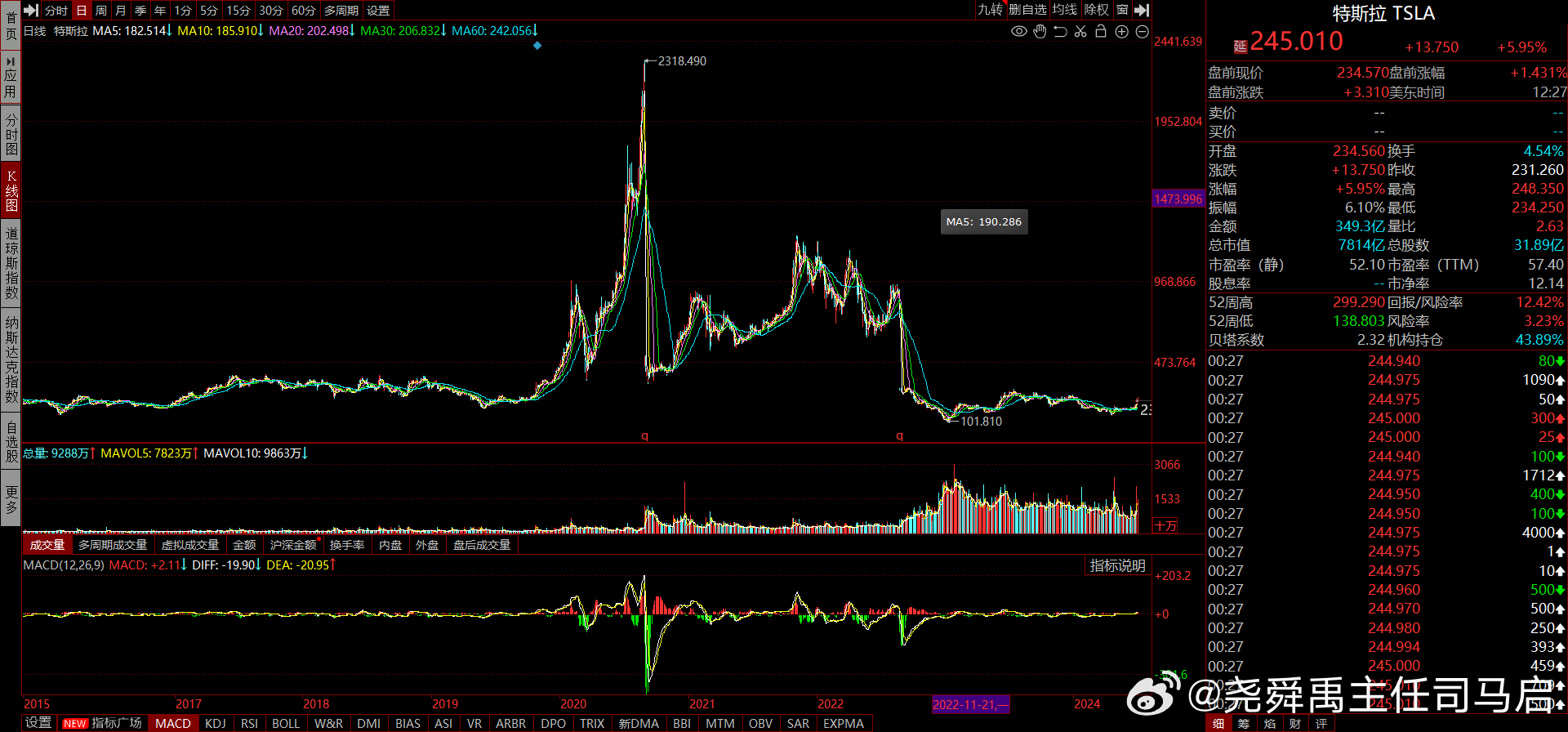1568x732 pixels.
Task: Click the purple 1473.996 price axis label
Action: click(x=1178, y=199)
